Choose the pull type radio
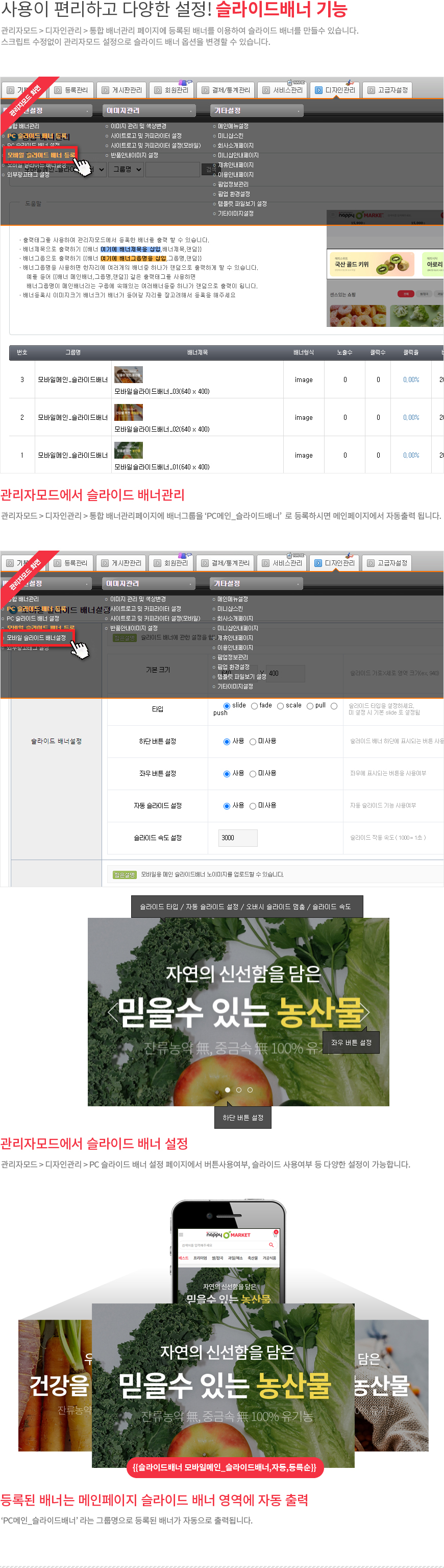444x1568 pixels. 310,705
